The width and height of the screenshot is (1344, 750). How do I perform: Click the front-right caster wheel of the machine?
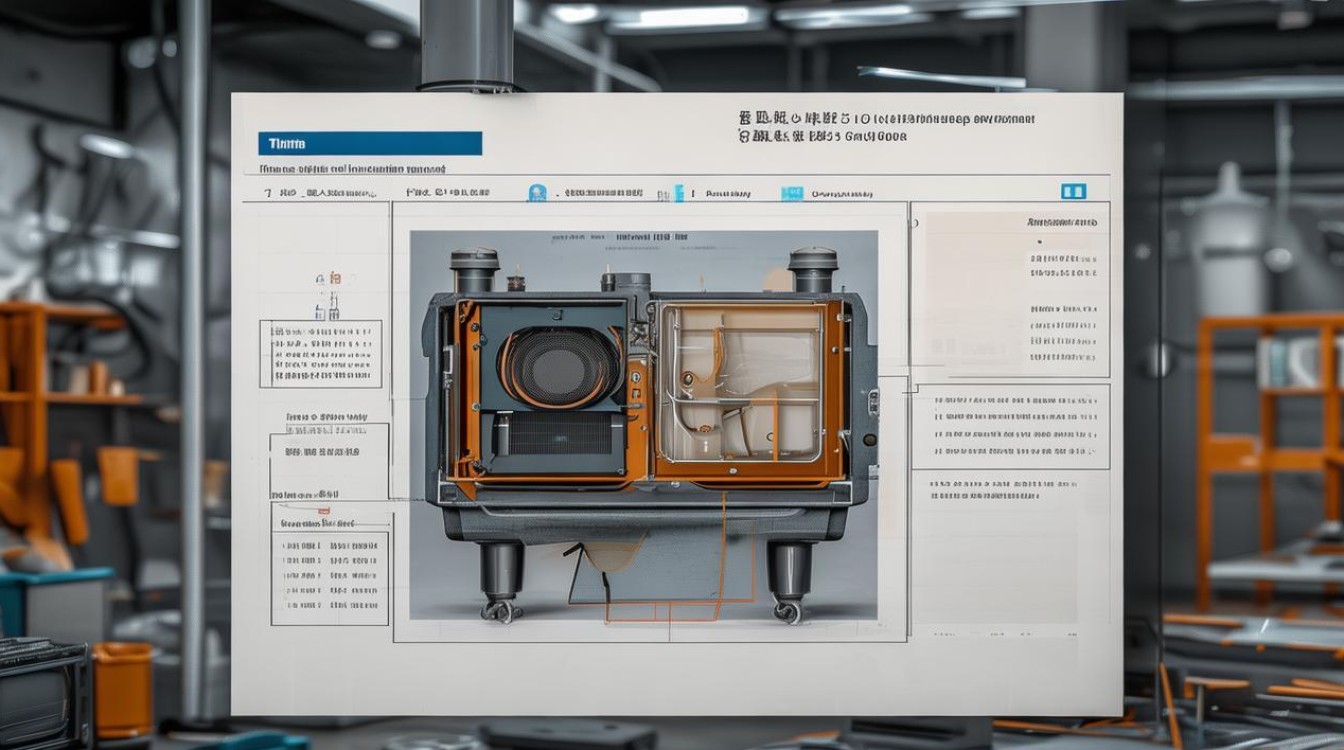[789, 609]
